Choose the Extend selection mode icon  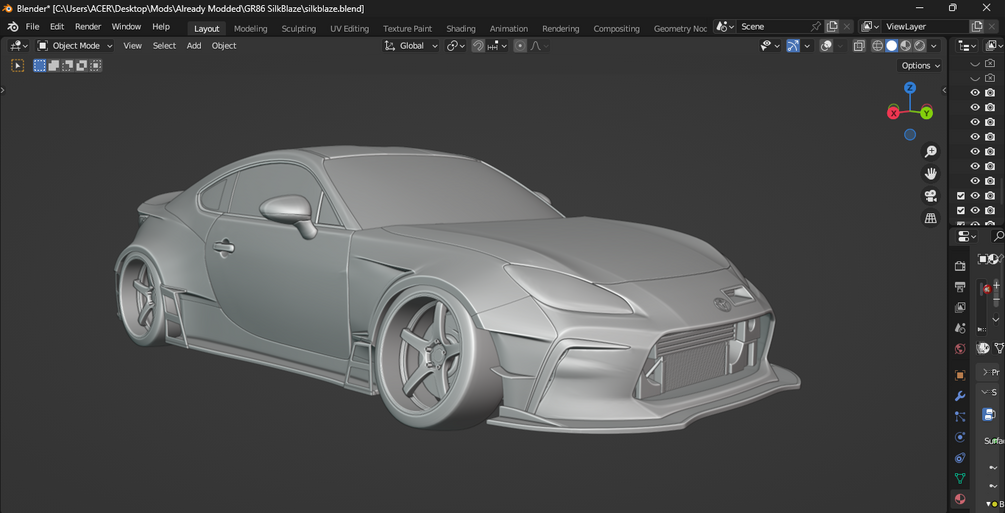pyautogui.click(x=54, y=65)
